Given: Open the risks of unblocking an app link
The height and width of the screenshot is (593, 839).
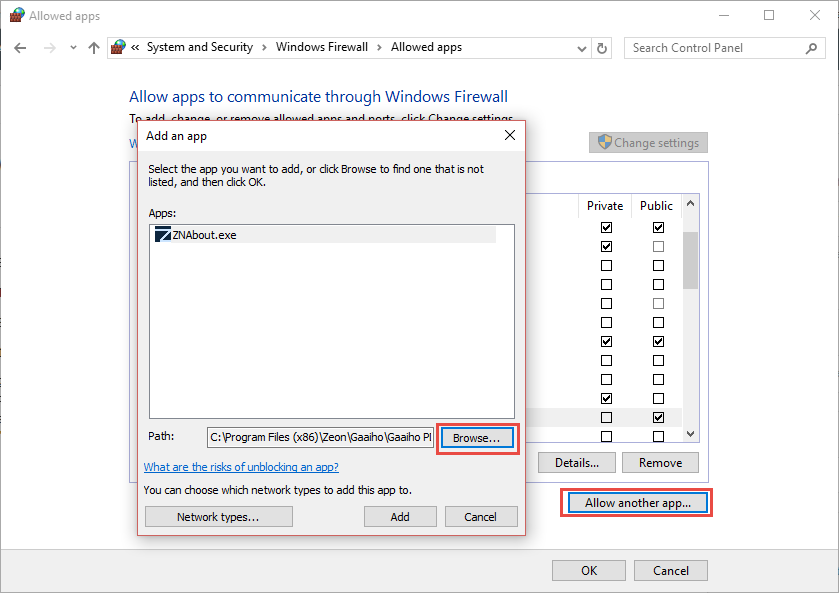Looking at the screenshot, I should click(241, 467).
